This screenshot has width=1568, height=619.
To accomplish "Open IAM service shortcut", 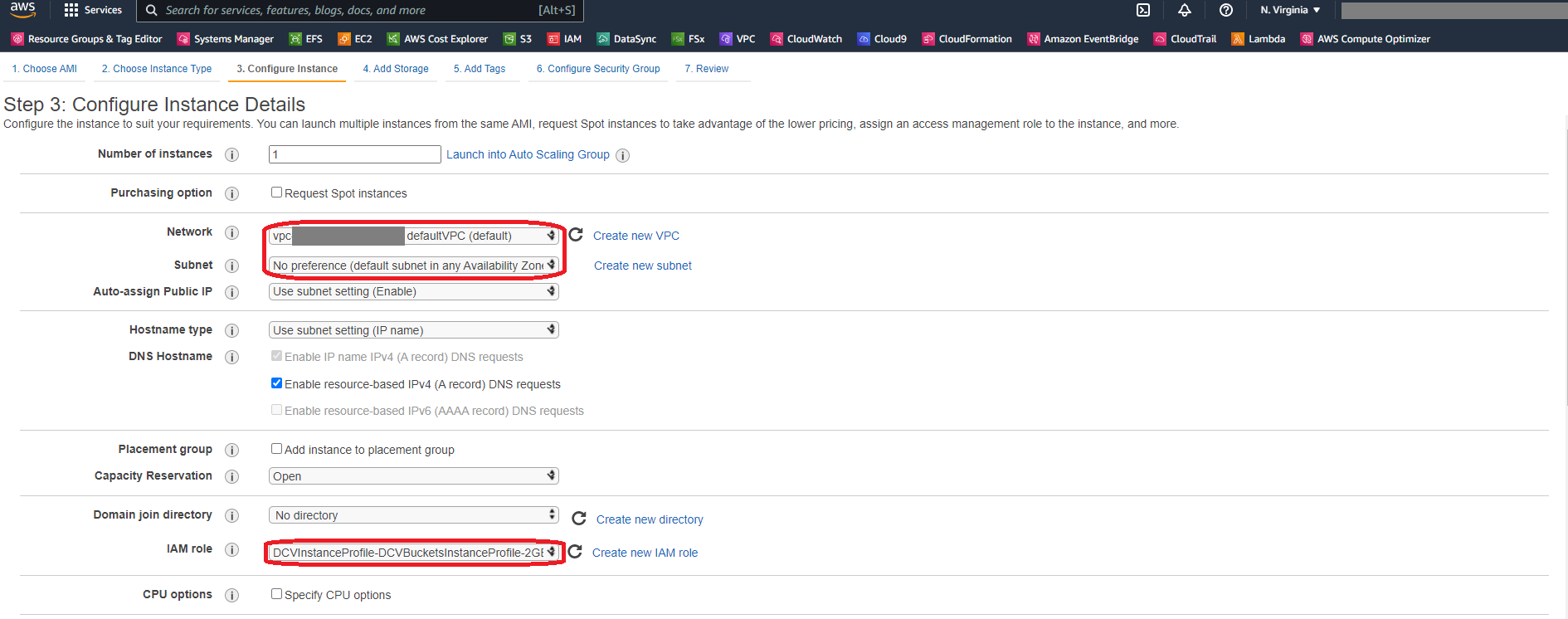I will [x=565, y=39].
